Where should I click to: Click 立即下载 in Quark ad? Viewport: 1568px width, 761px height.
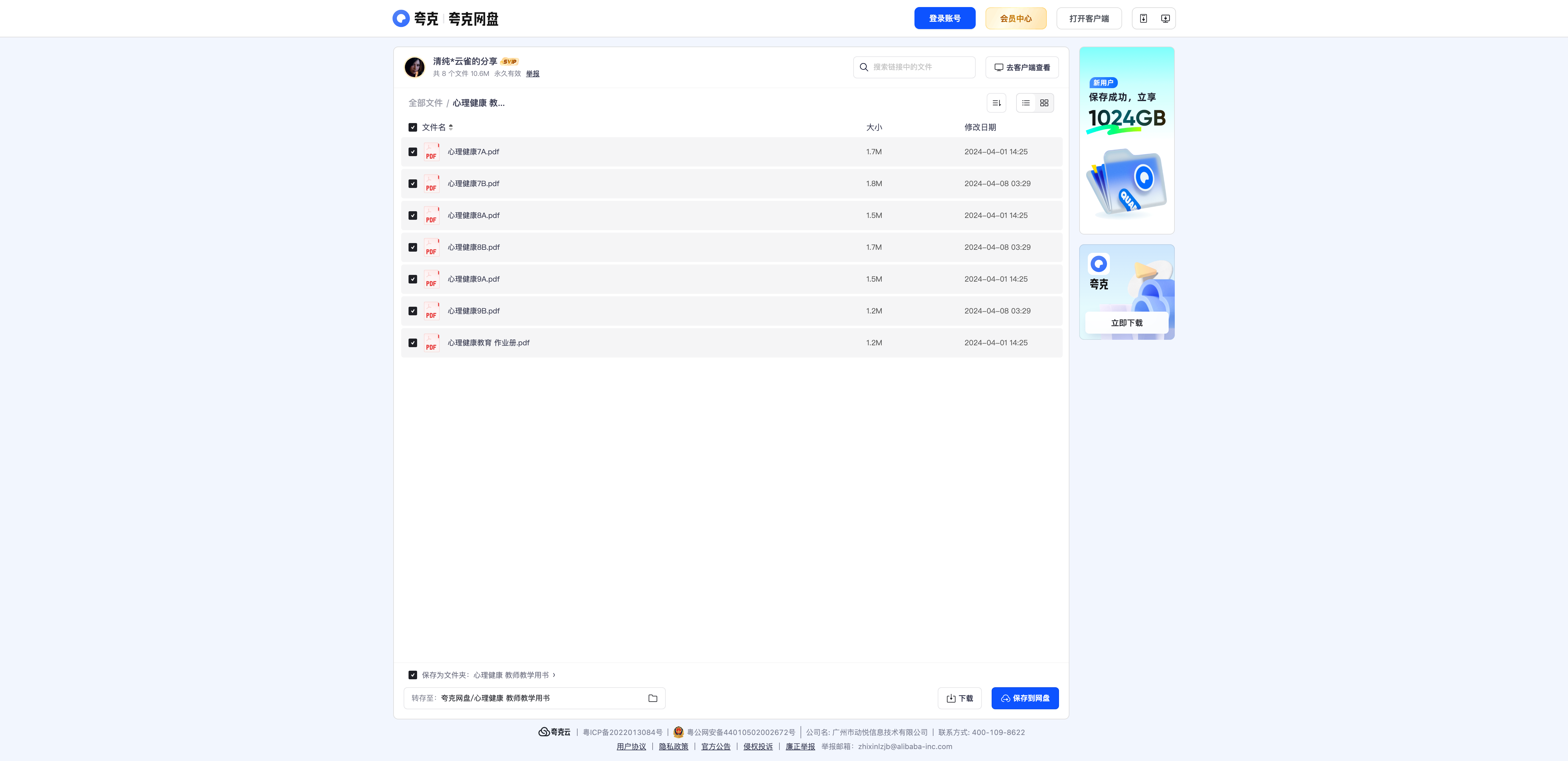[1127, 323]
